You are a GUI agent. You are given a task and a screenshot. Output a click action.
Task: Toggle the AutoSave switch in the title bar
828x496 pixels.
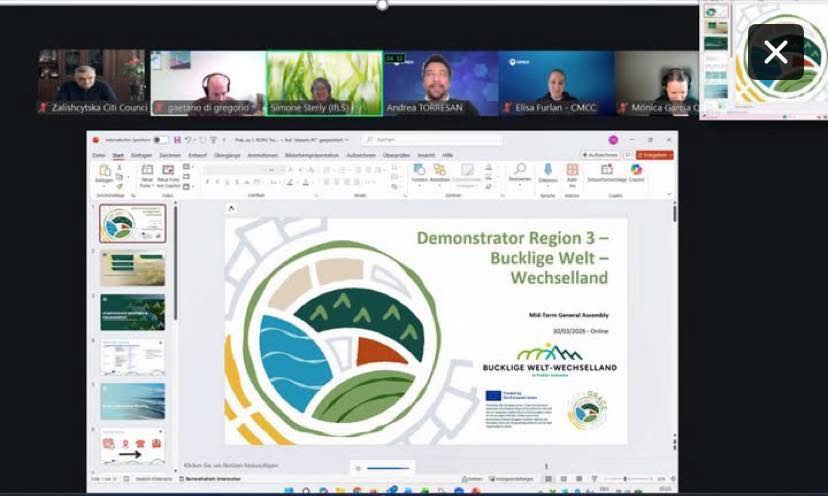(160, 140)
